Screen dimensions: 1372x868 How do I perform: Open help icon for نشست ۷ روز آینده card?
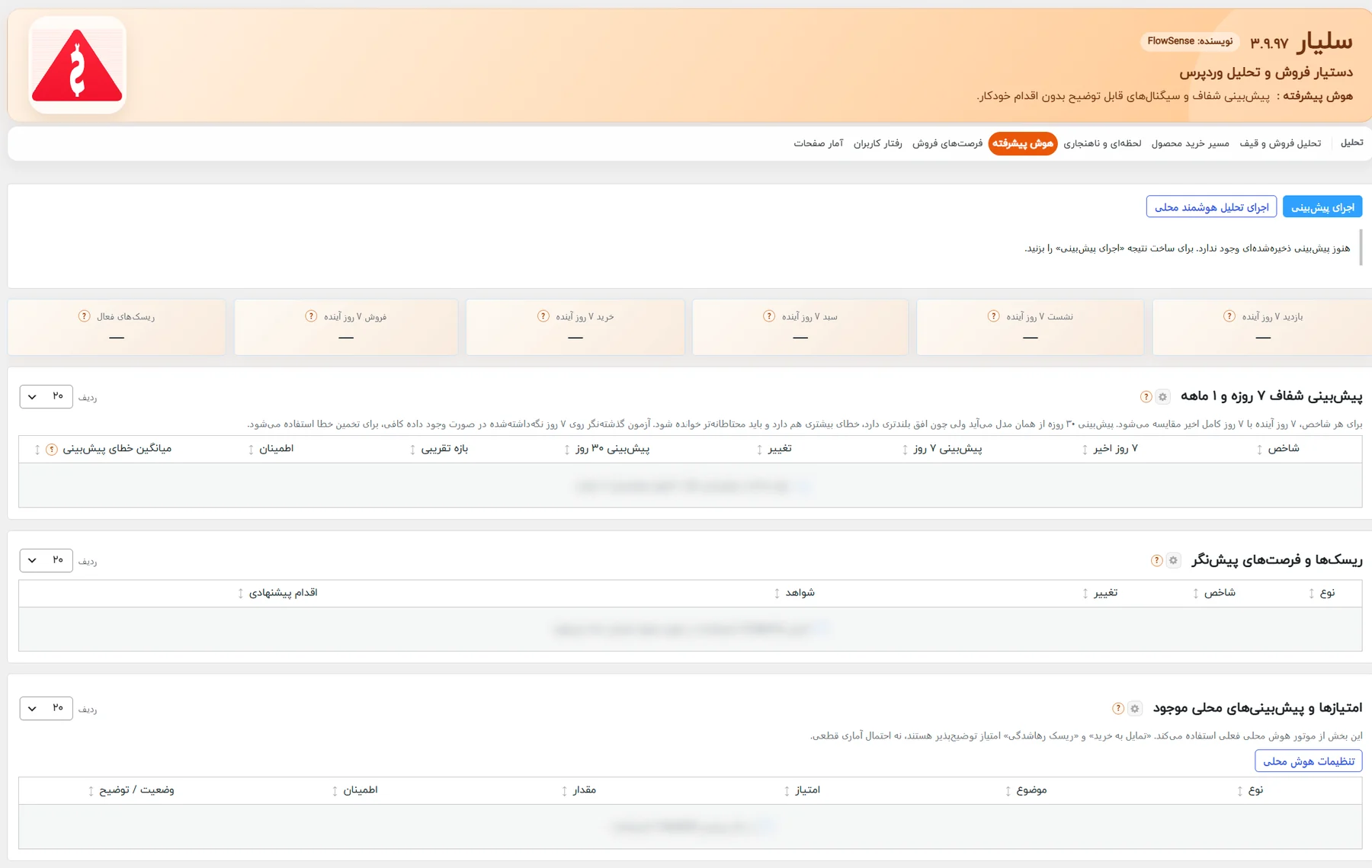(x=993, y=316)
